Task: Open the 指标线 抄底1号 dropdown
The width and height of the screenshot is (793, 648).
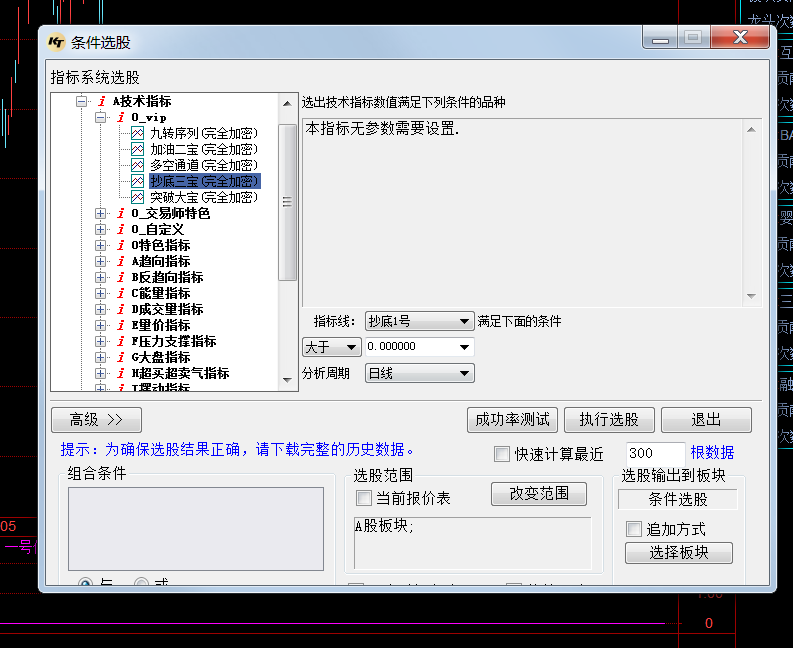Action: pos(419,321)
